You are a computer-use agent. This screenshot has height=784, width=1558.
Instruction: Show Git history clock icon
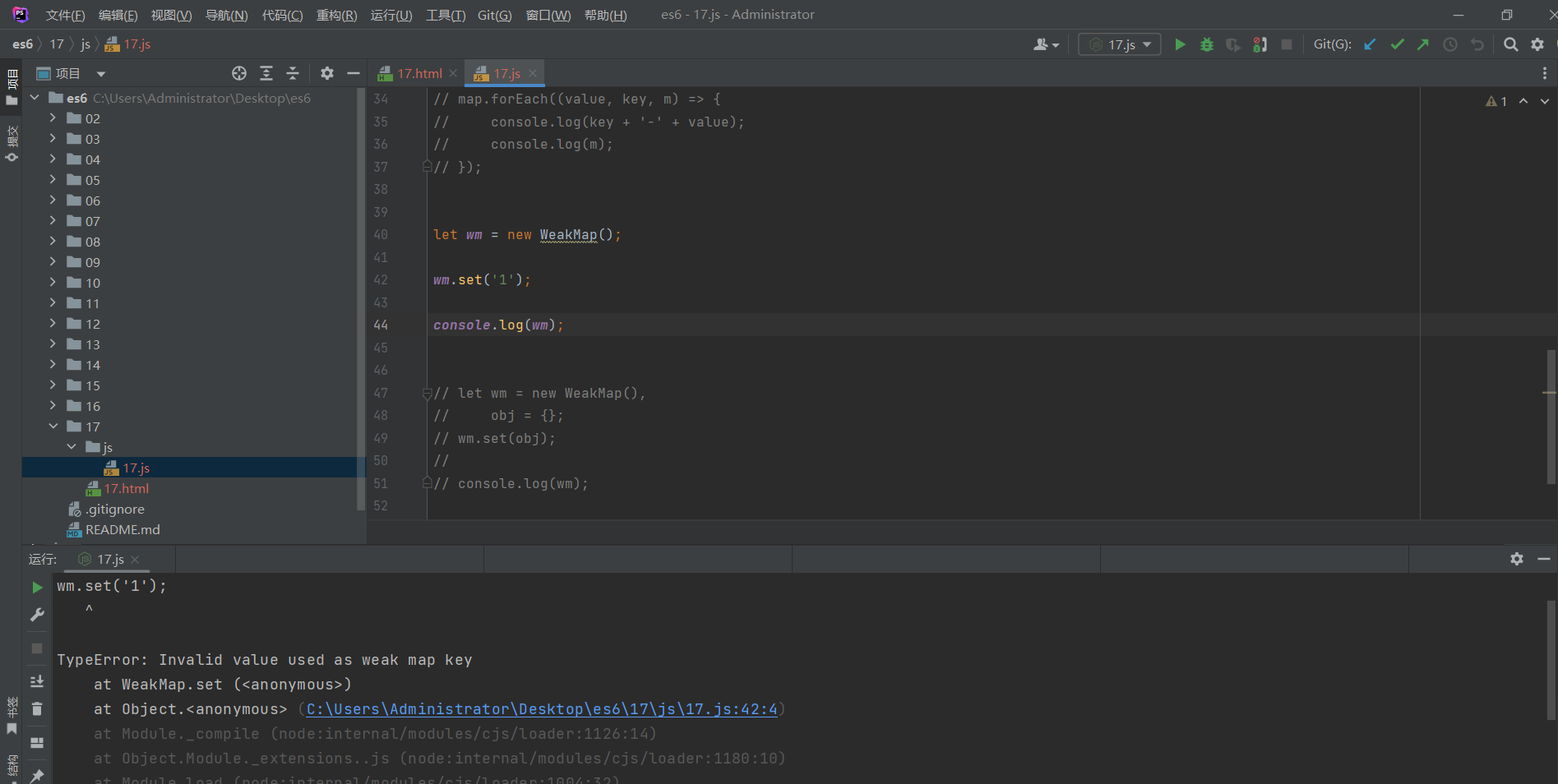coord(1450,44)
